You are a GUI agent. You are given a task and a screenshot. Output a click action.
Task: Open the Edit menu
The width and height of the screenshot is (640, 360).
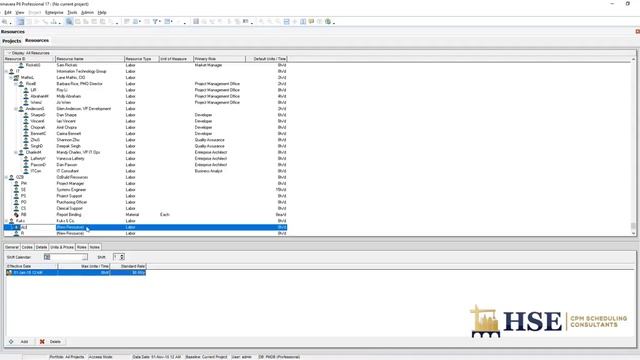pos(8,13)
